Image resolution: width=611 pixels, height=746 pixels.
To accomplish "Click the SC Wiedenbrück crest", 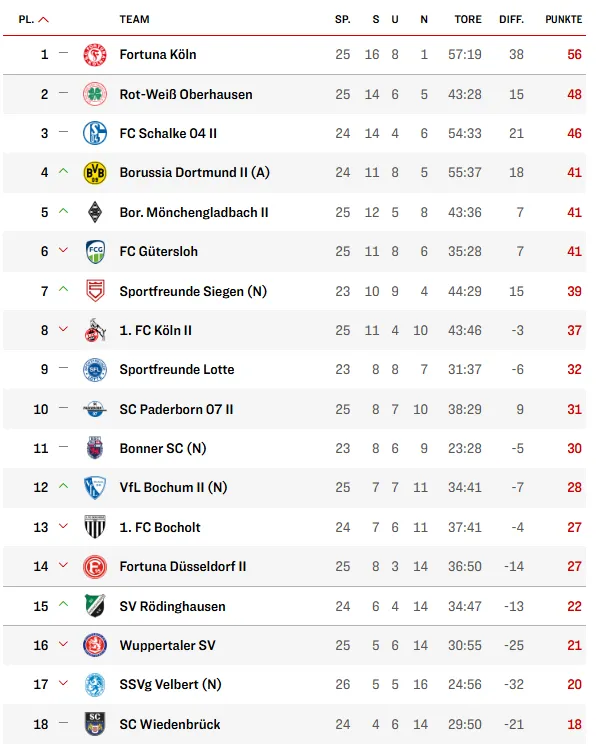I will pyautogui.click(x=95, y=724).
